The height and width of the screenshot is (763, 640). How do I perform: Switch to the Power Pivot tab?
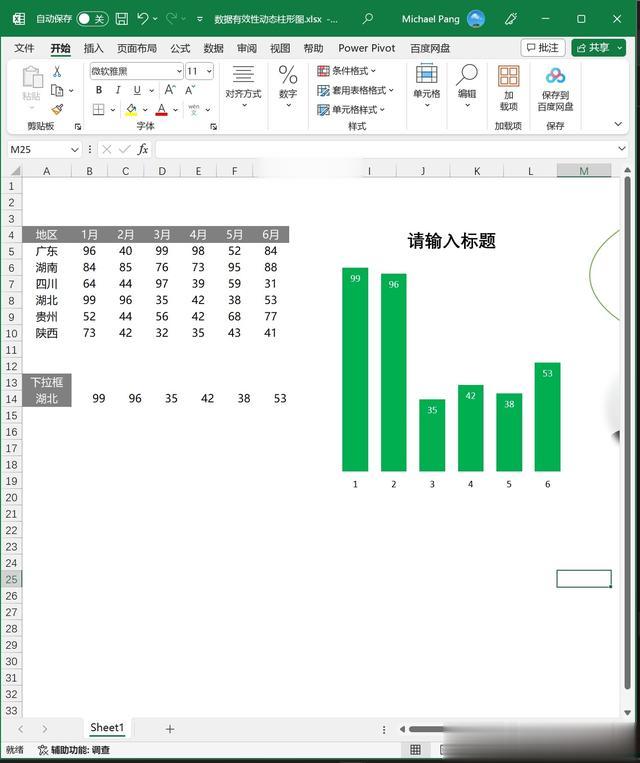click(x=366, y=48)
